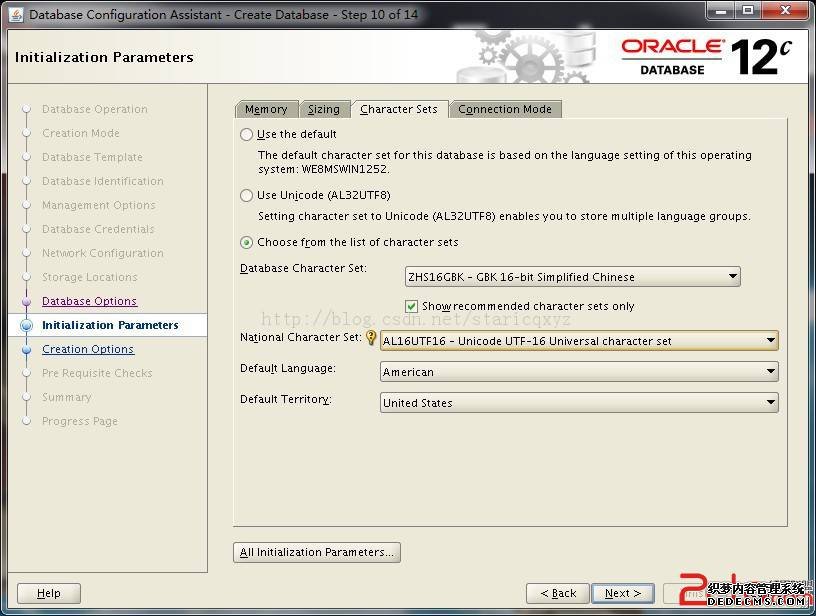This screenshot has width=816, height=616.
Task: Switch to the Connection Mode tab
Action: pyautogui.click(x=504, y=109)
